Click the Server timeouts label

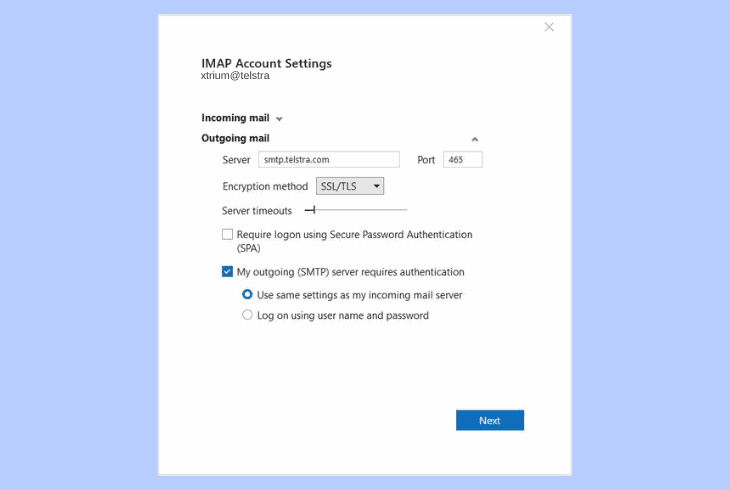click(257, 211)
